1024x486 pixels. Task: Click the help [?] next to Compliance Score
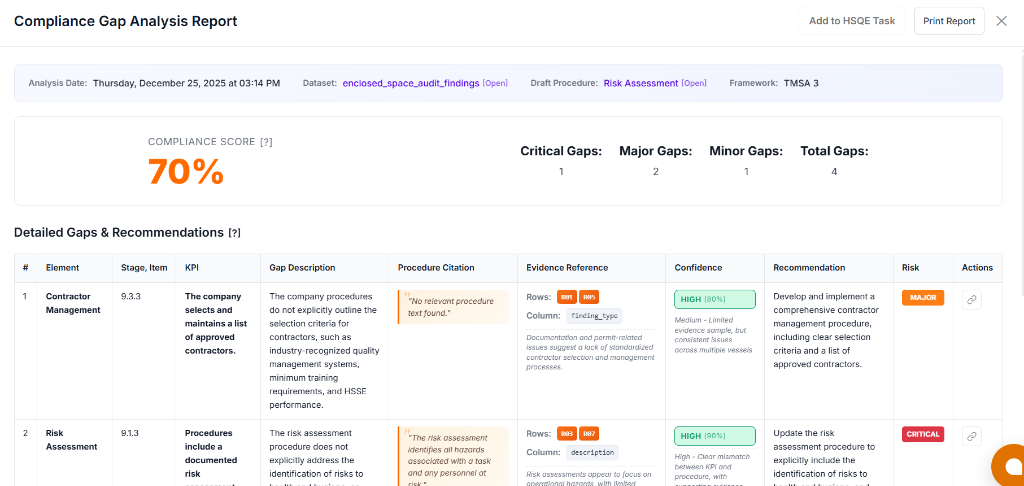266,142
